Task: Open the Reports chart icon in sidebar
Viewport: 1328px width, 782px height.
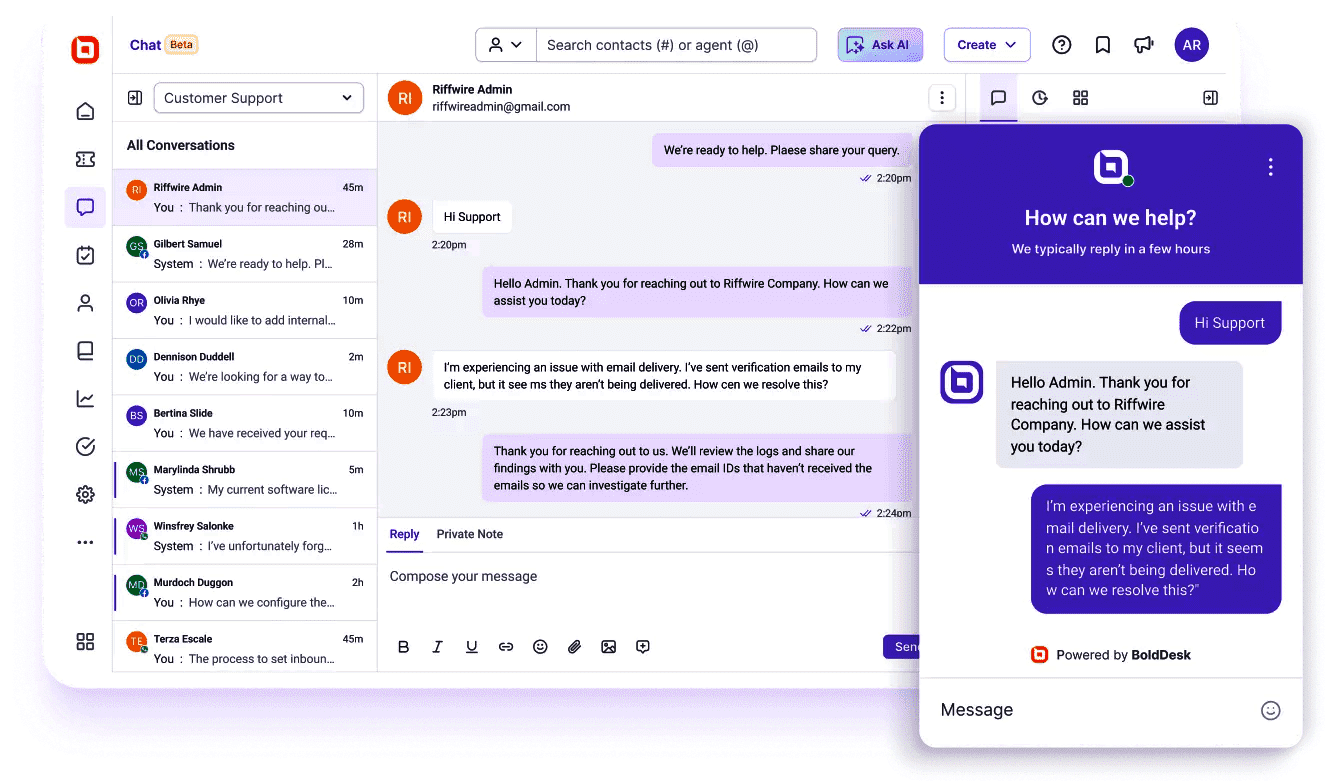Action: 85,399
